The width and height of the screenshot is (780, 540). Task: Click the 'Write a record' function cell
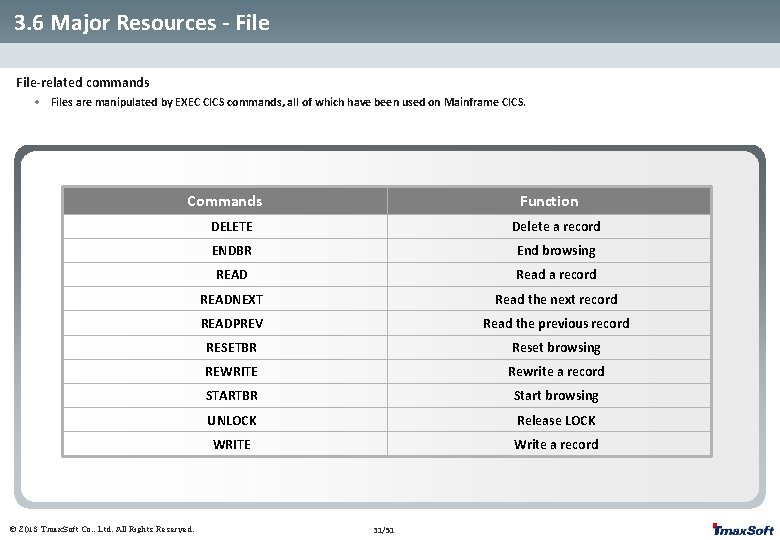[549, 444]
